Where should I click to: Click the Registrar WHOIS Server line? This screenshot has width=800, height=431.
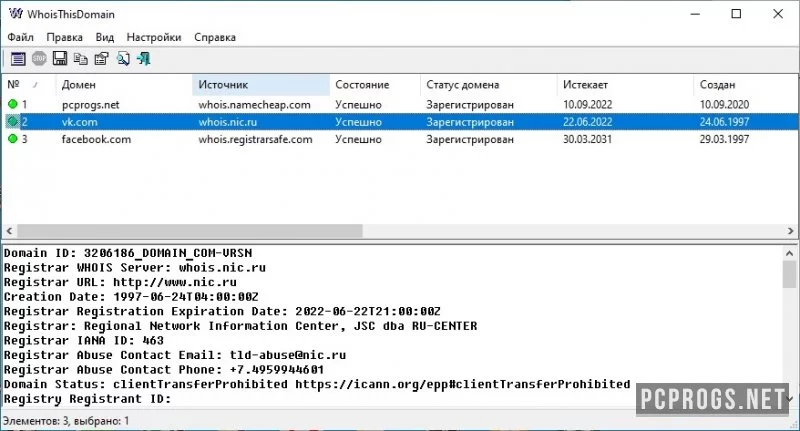[x=135, y=268]
